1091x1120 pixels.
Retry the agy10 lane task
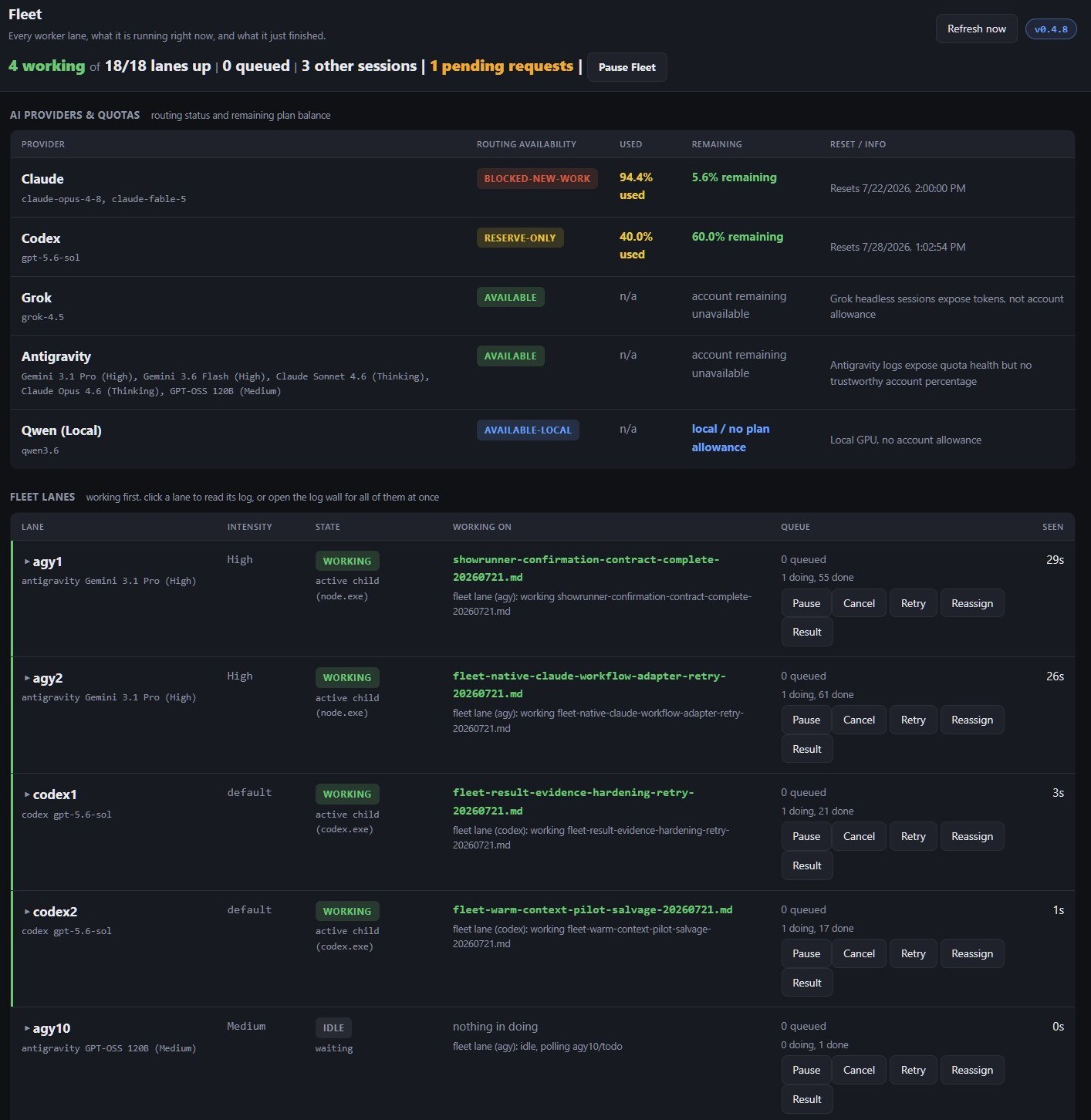(x=913, y=1070)
